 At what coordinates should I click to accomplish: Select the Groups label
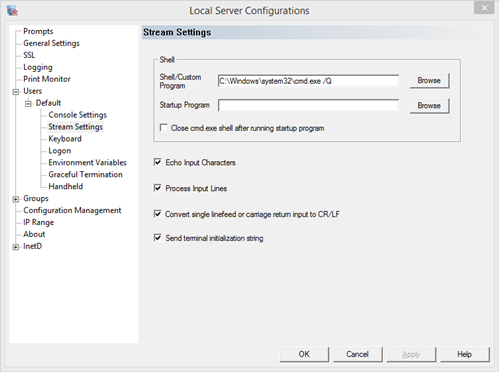pos(36,199)
